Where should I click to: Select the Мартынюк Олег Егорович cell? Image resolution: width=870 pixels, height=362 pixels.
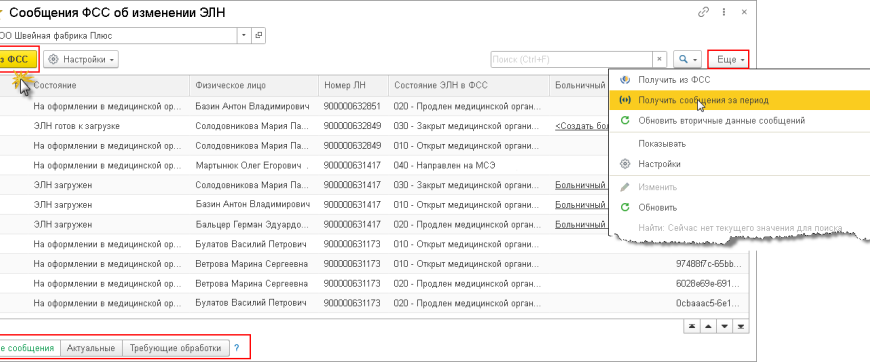tap(254, 165)
